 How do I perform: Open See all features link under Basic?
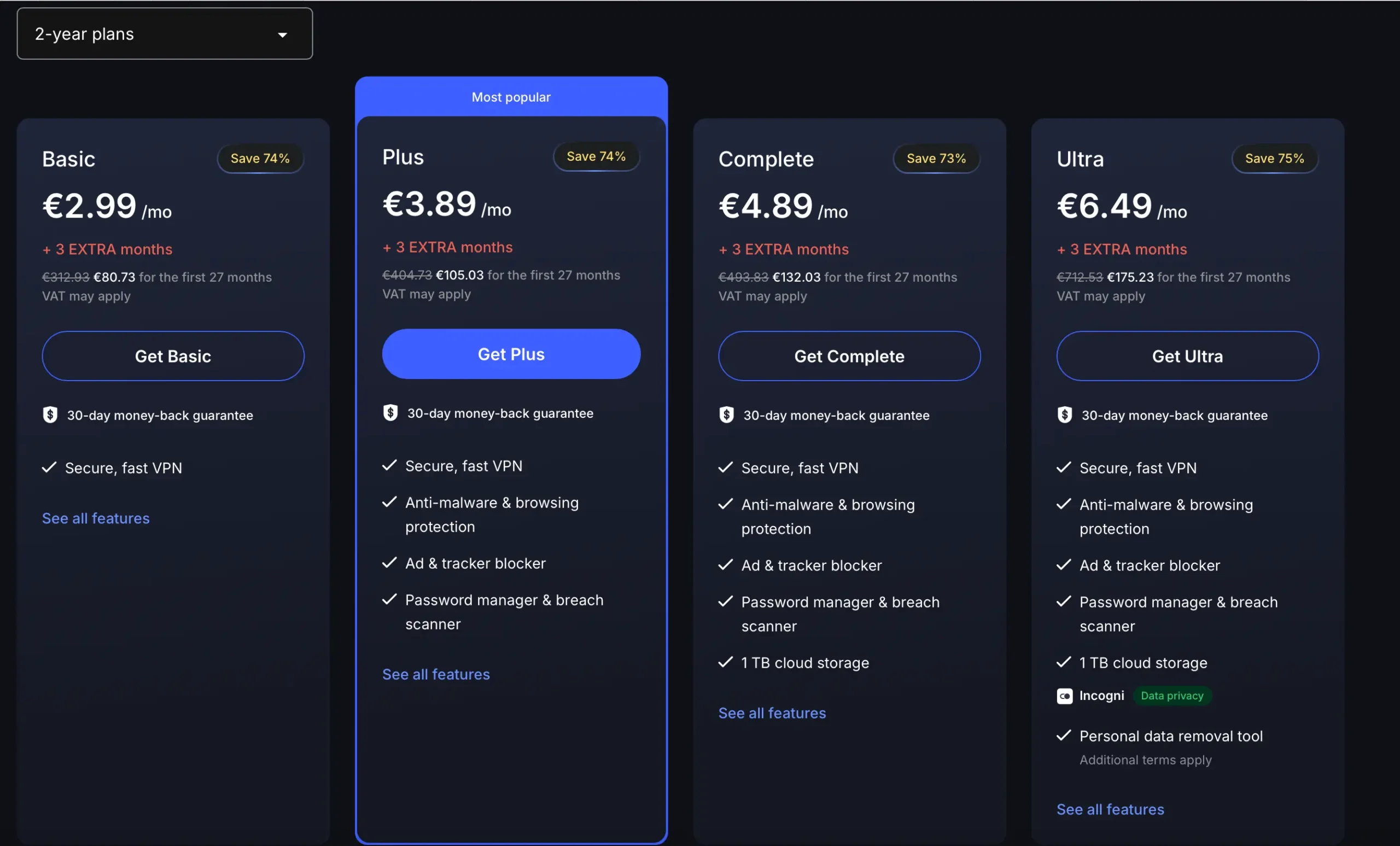point(96,517)
